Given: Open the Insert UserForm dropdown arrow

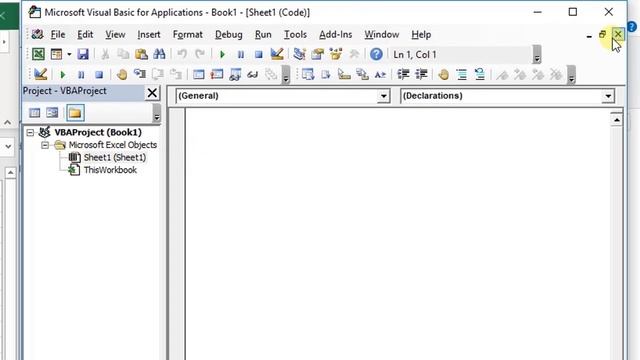Looking at the screenshot, I should [69, 54].
